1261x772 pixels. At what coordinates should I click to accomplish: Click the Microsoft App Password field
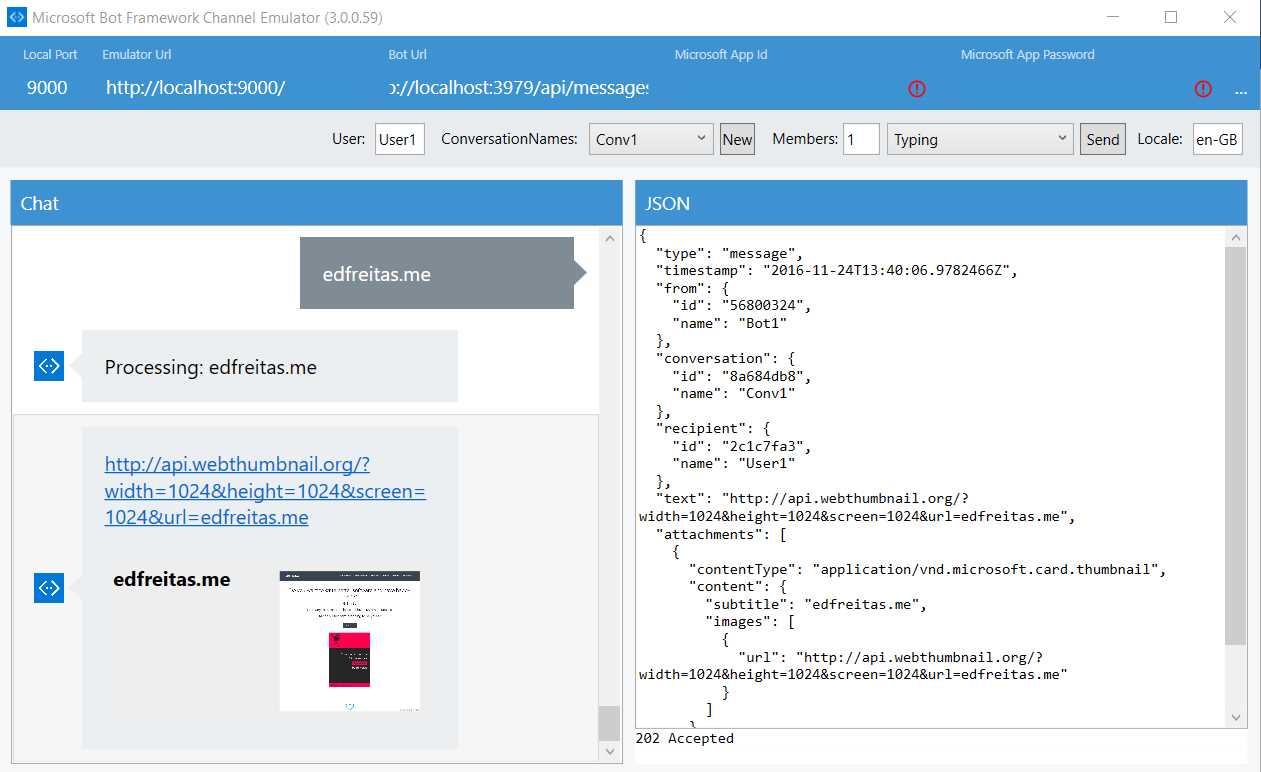click(x=1074, y=88)
